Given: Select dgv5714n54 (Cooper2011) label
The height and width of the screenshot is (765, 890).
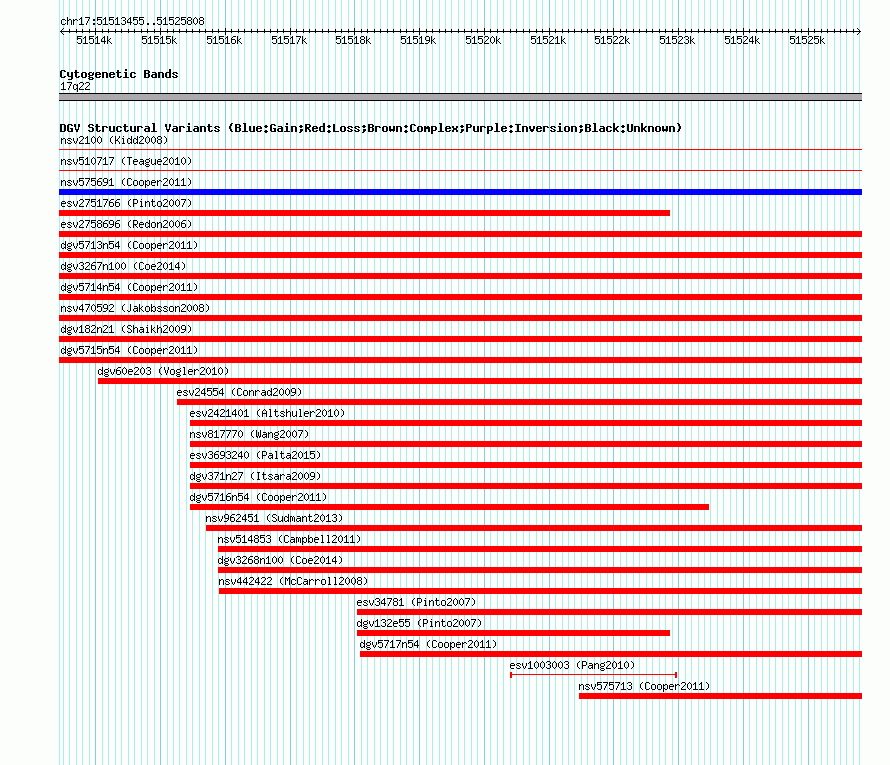Looking at the screenshot, I should [129, 287].
